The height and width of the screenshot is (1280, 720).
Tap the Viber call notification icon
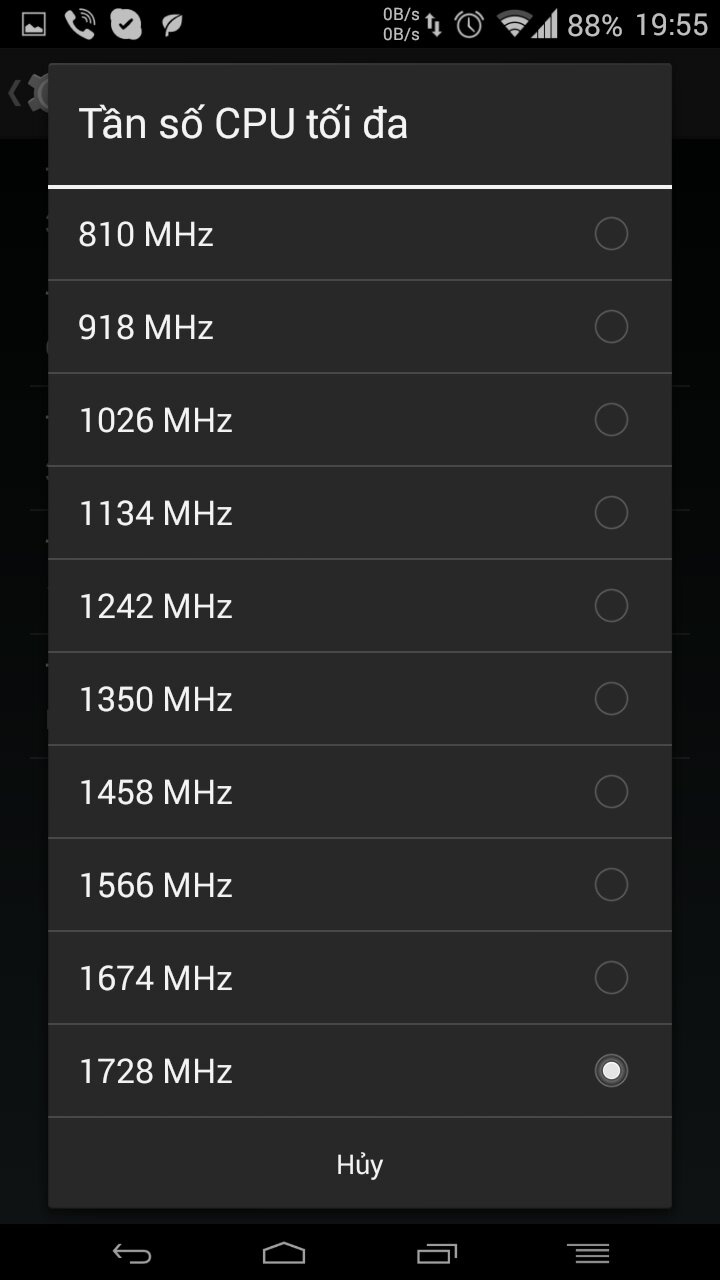pos(80,24)
